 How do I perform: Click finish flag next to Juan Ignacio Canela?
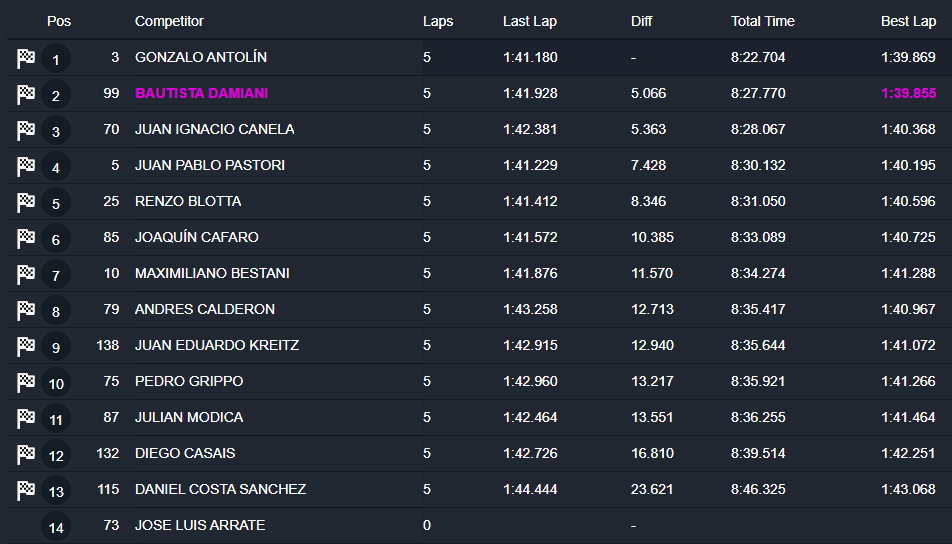[x=26, y=131]
